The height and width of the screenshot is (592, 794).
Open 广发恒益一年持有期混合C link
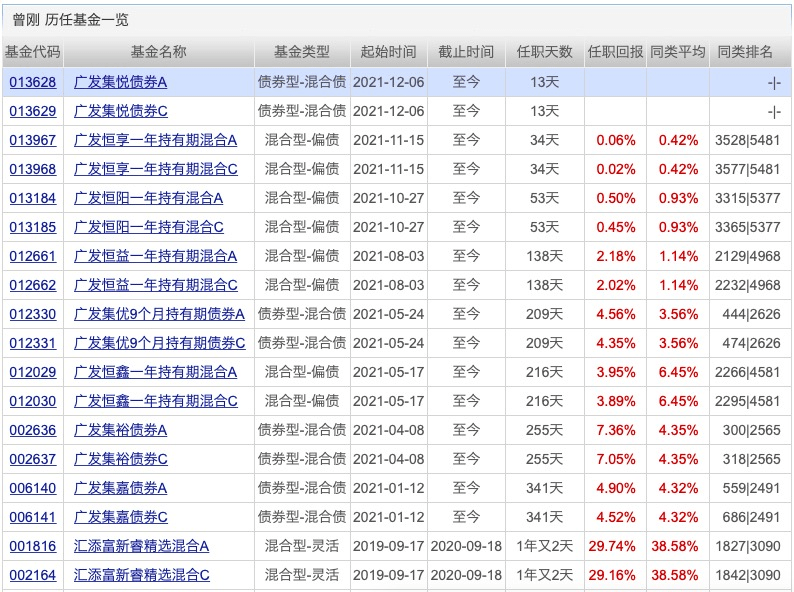point(156,285)
